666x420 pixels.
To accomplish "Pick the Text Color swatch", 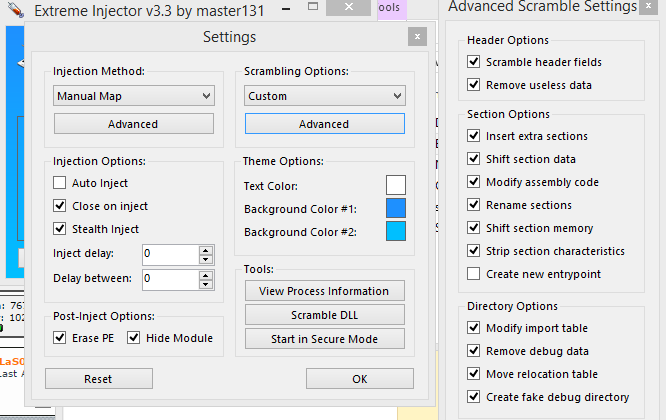I will (396, 185).
